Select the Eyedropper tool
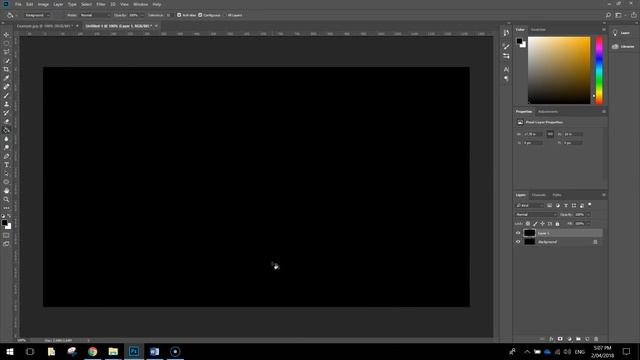This screenshot has height=360, width=640. tap(6, 78)
